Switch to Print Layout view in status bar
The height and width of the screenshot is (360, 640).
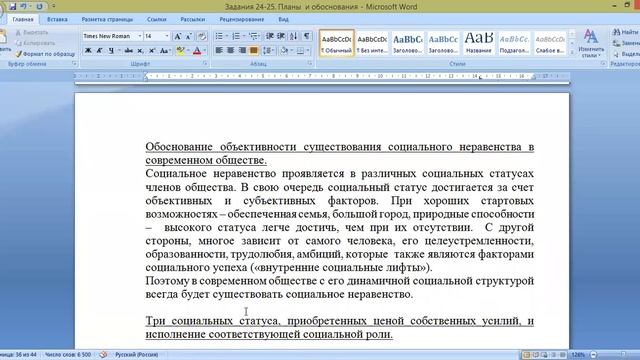pos(527,355)
